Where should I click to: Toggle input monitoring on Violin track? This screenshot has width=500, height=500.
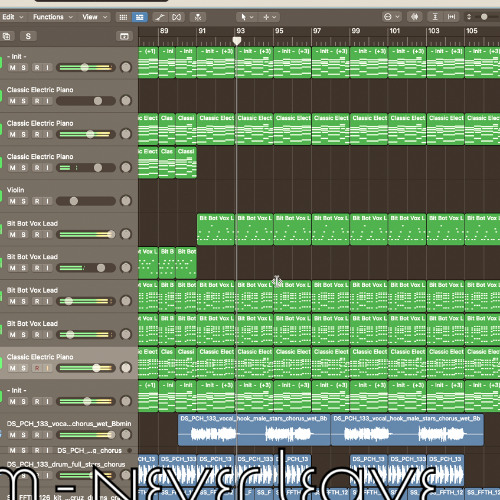click(x=47, y=201)
